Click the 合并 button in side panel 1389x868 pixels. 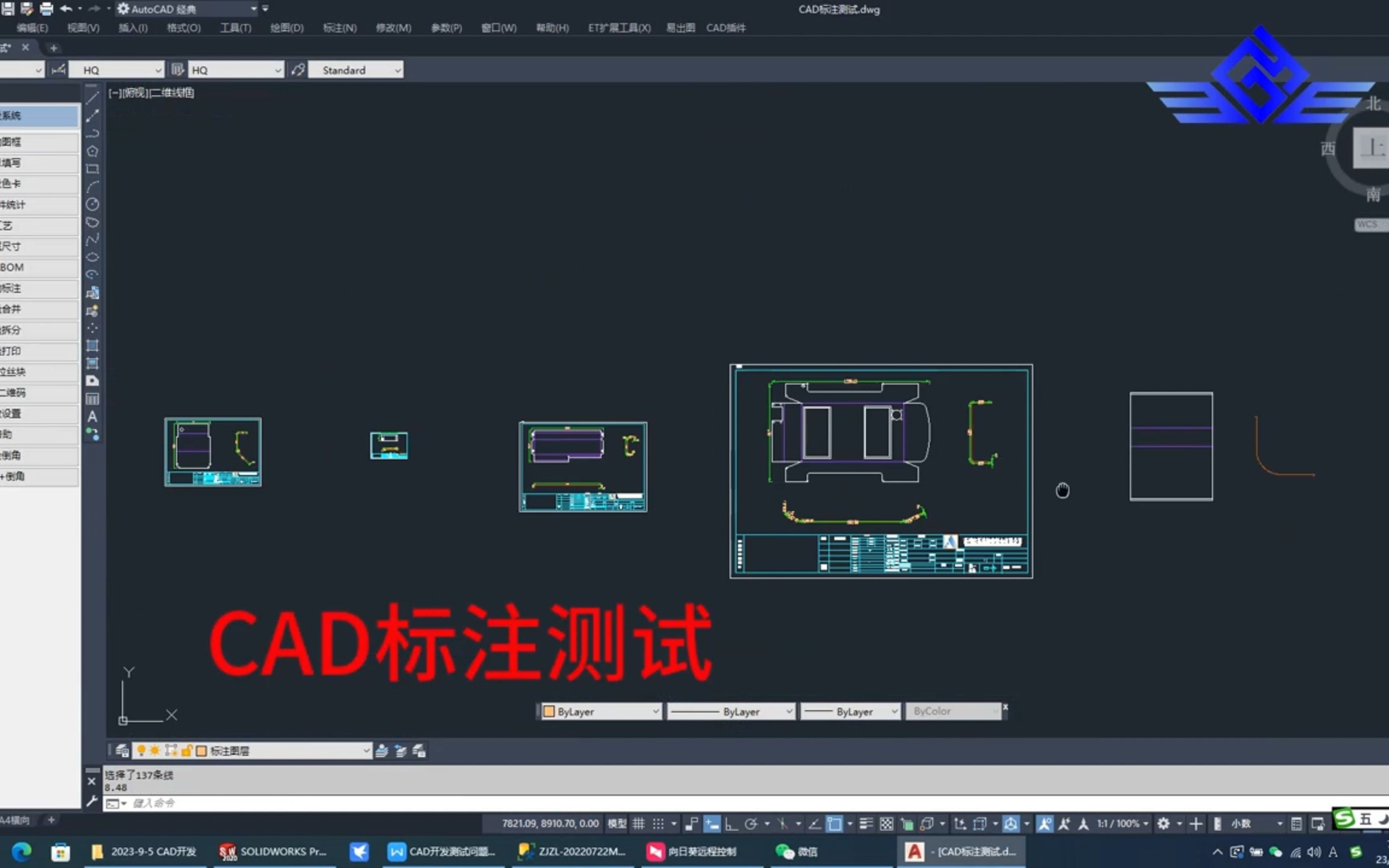[x=39, y=309]
